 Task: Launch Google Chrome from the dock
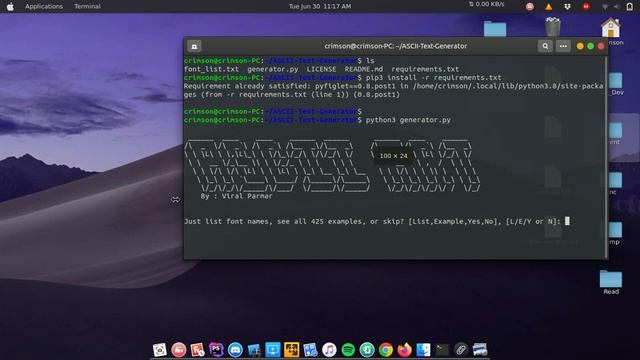click(386, 350)
